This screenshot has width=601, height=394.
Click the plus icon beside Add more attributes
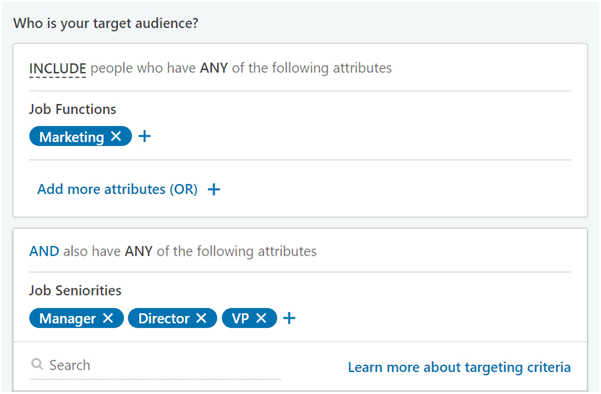(214, 189)
